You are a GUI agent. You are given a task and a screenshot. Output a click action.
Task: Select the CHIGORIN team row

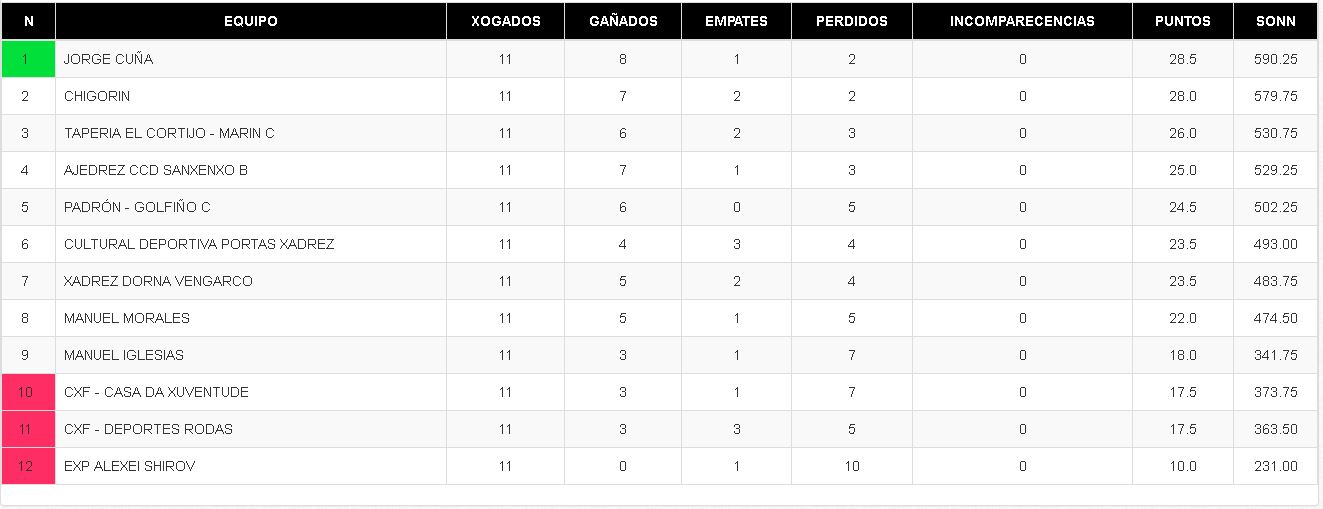659,96
